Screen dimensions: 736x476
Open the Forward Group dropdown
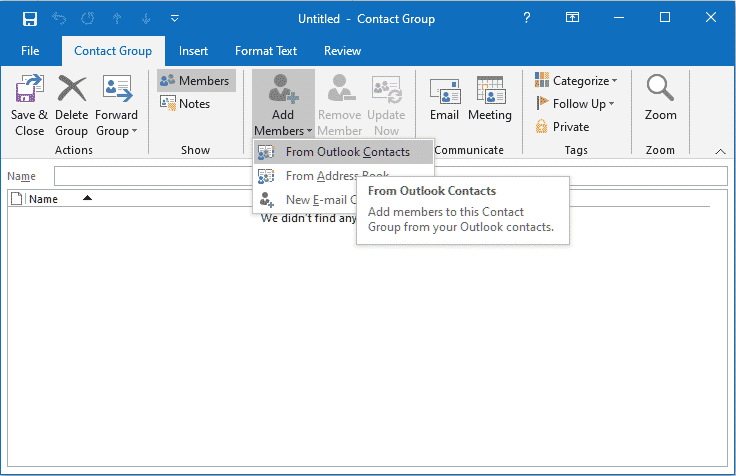[x=116, y=105]
